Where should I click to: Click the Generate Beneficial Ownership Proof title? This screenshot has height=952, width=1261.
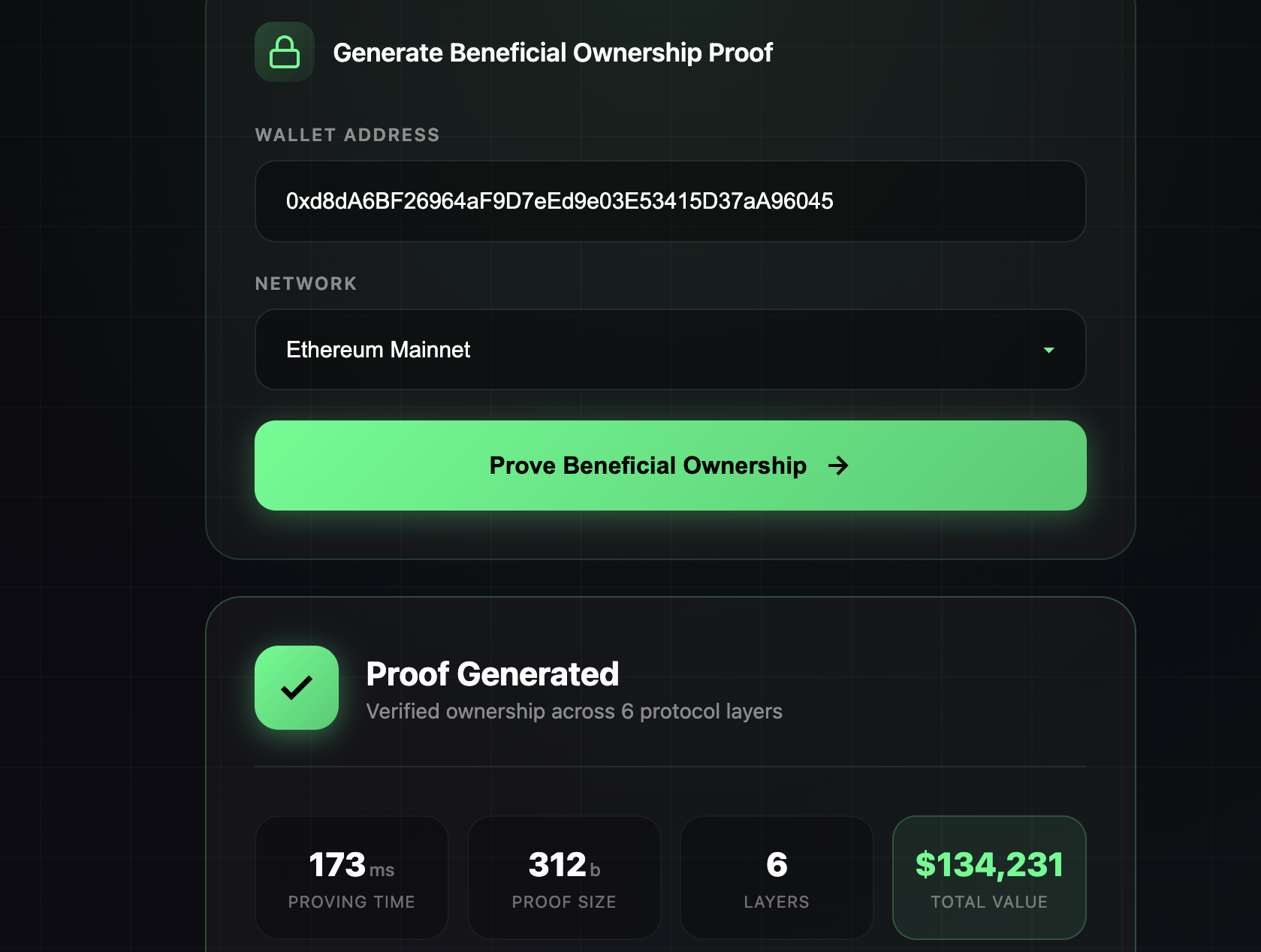coord(553,53)
